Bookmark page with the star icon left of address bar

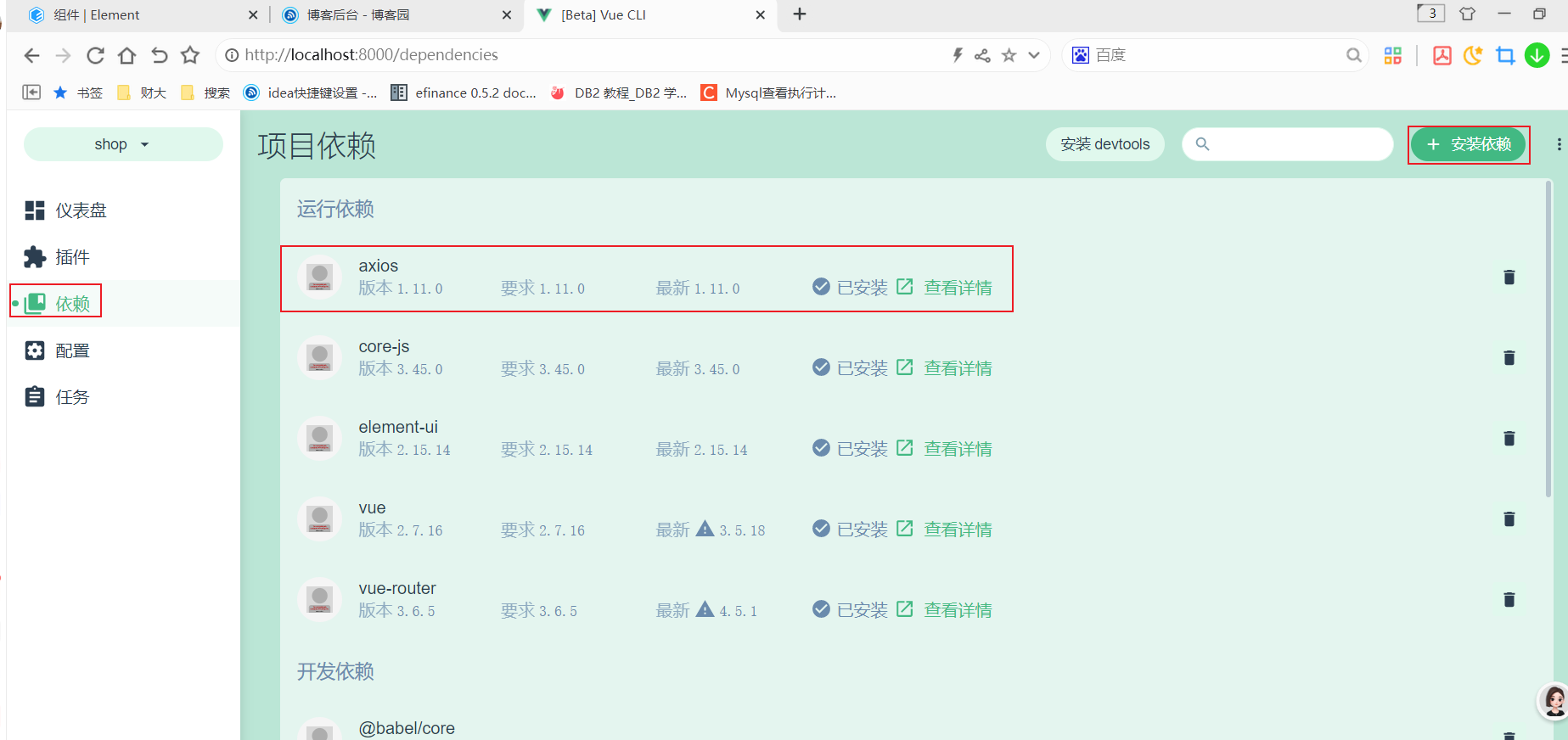tap(190, 55)
